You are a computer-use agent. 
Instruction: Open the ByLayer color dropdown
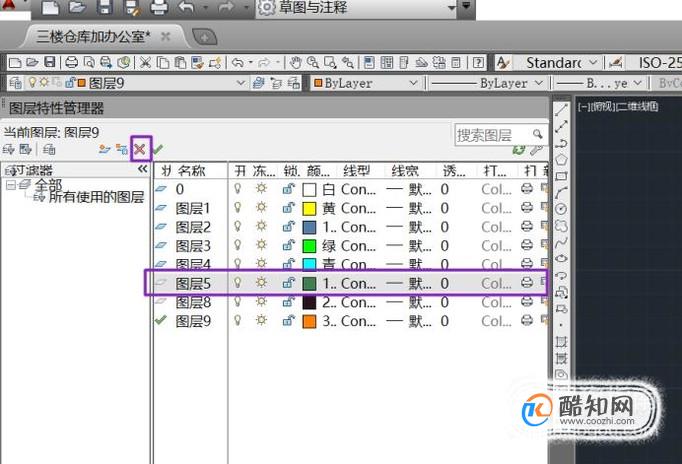(x=413, y=83)
